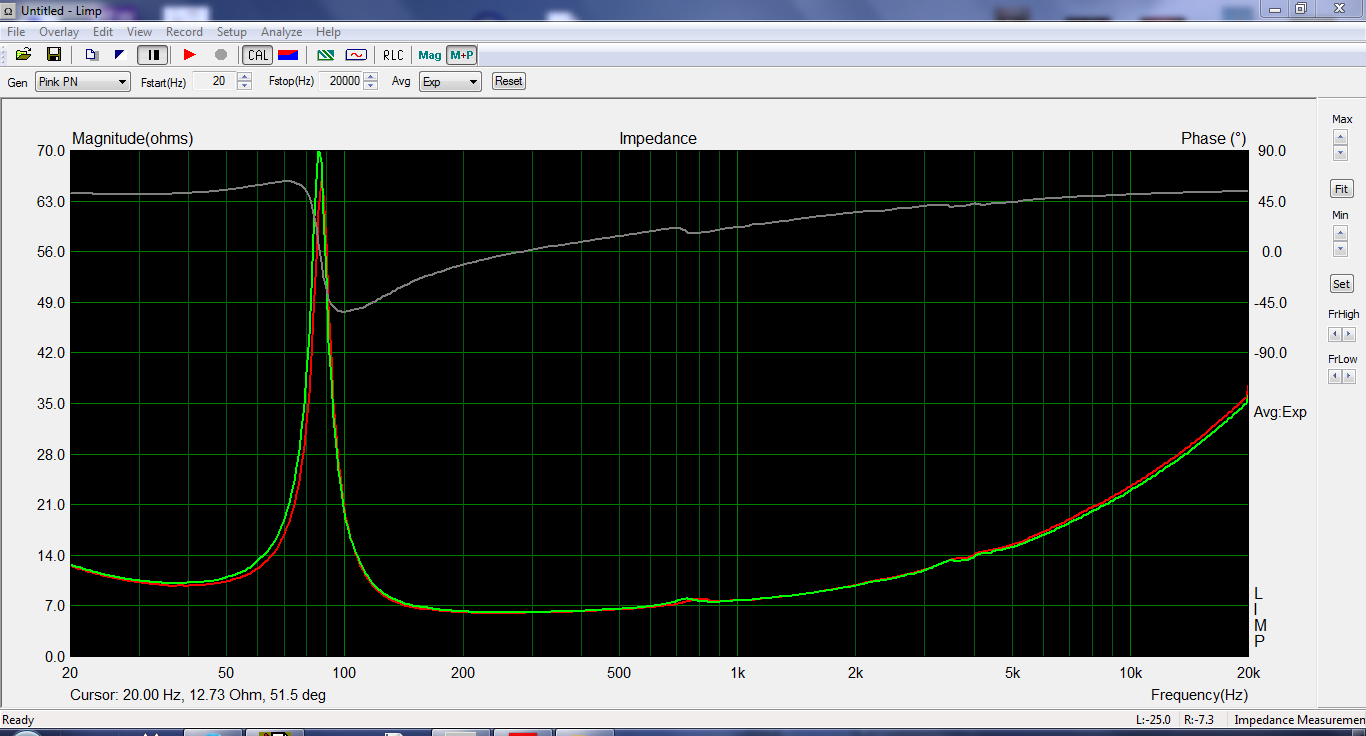Click the L:-25.0 level in status bar
This screenshot has width=1366, height=736.
[1153, 720]
